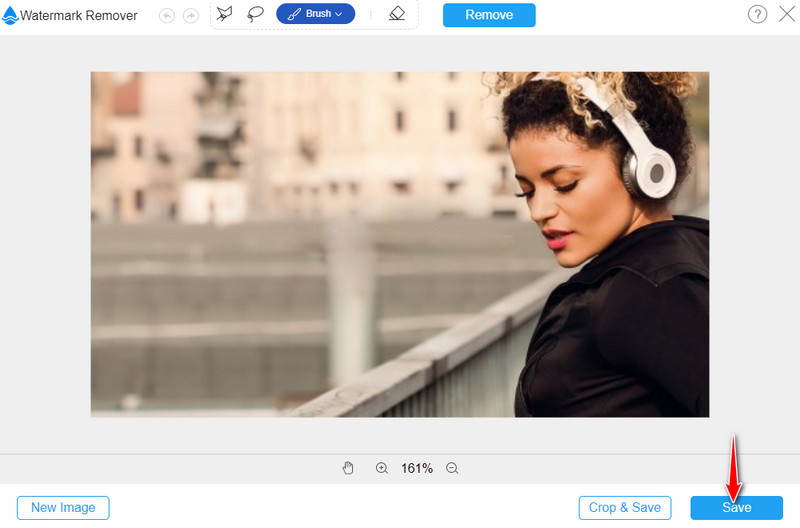Click the 161% zoom level text
Screen dimensions: 800x528
click(416, 468)
